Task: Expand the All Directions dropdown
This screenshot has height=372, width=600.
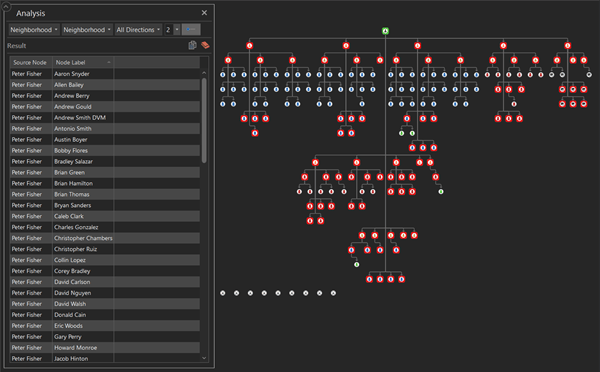Action: 138,29
